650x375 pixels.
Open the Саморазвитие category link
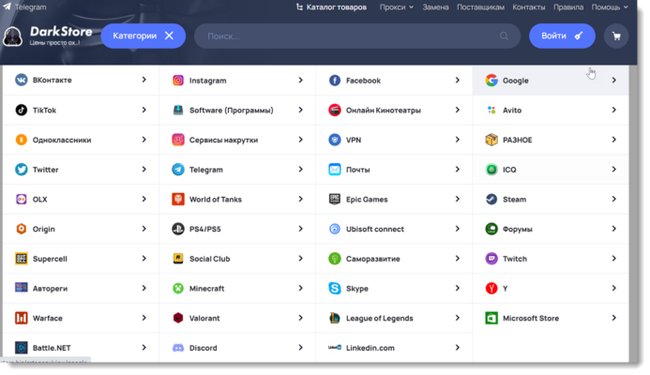click(373, 259)
